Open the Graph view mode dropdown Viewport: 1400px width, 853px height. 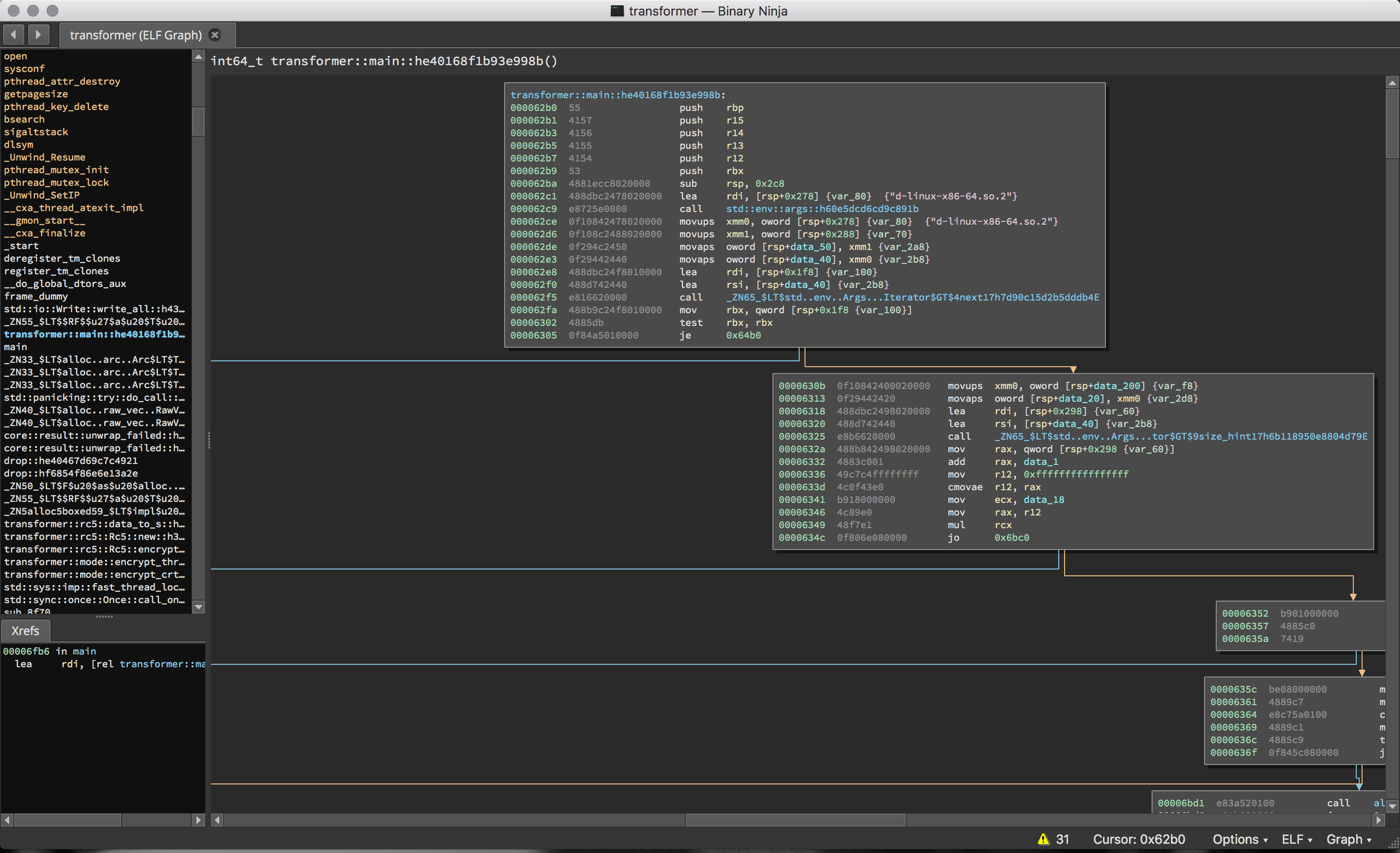click(x=1348, y=839)
